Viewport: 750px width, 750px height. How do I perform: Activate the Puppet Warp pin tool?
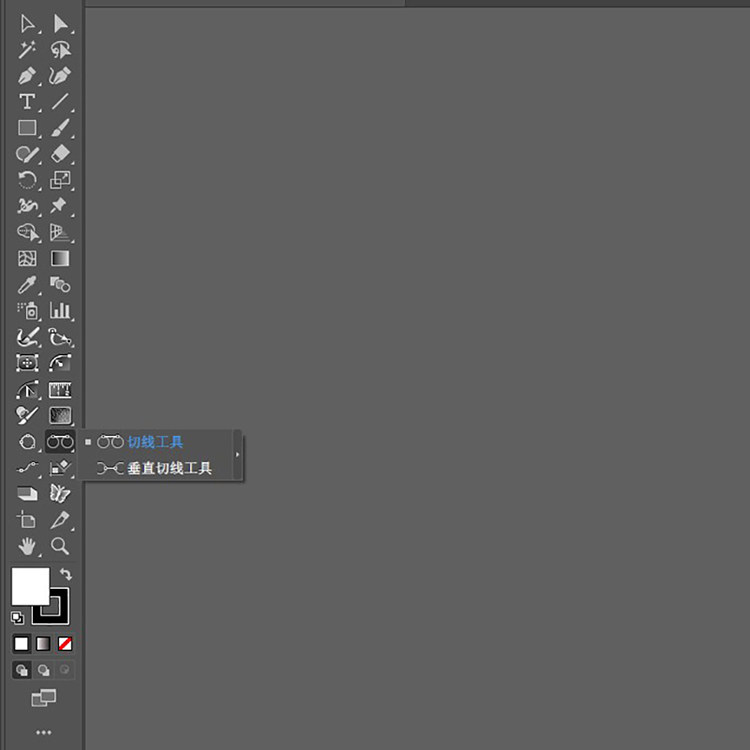(x=59, y=206)
